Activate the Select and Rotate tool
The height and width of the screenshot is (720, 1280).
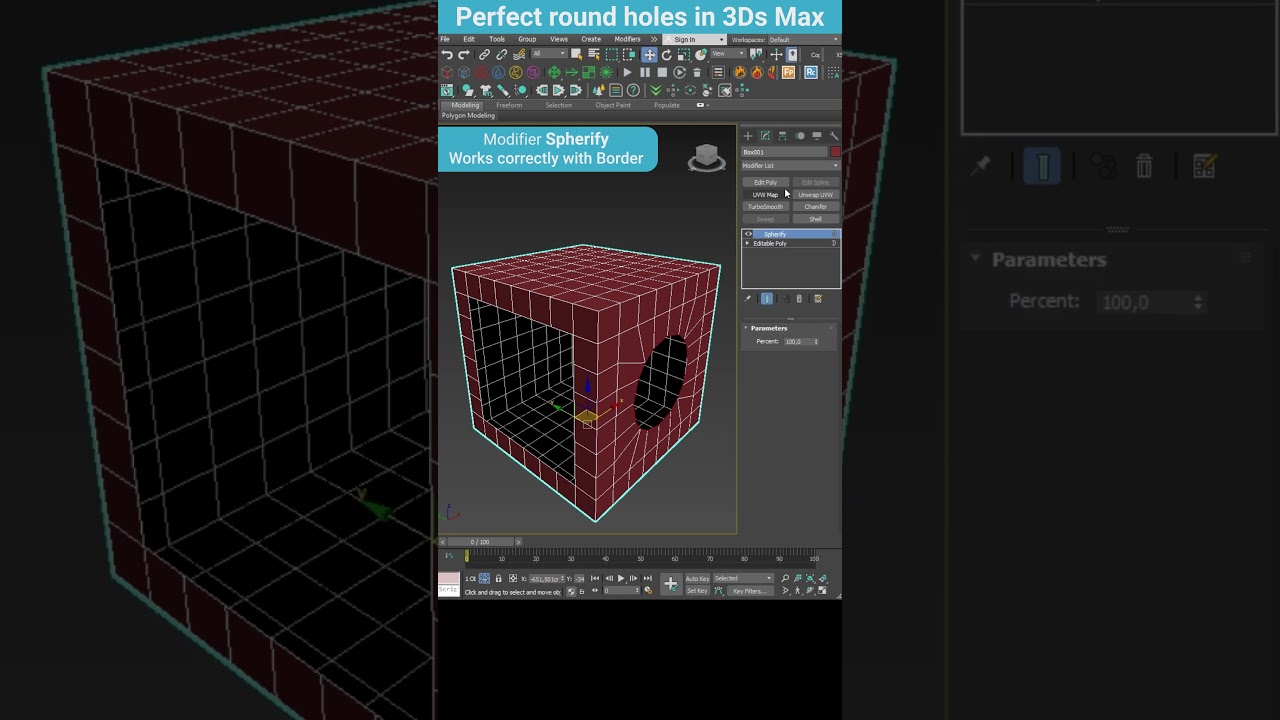click(x=667, y=54)
